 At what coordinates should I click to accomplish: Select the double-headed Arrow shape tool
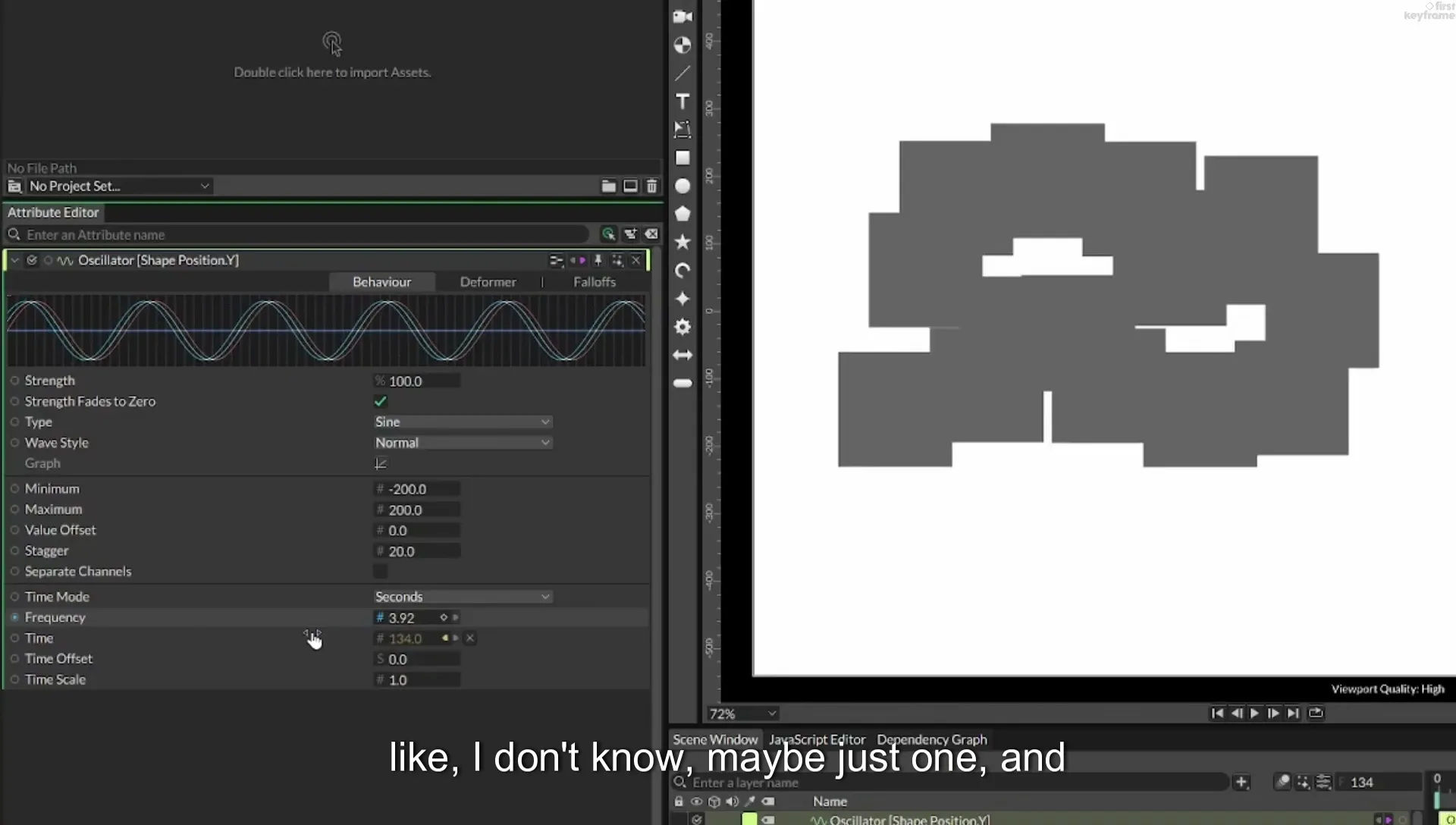(682, 355)
